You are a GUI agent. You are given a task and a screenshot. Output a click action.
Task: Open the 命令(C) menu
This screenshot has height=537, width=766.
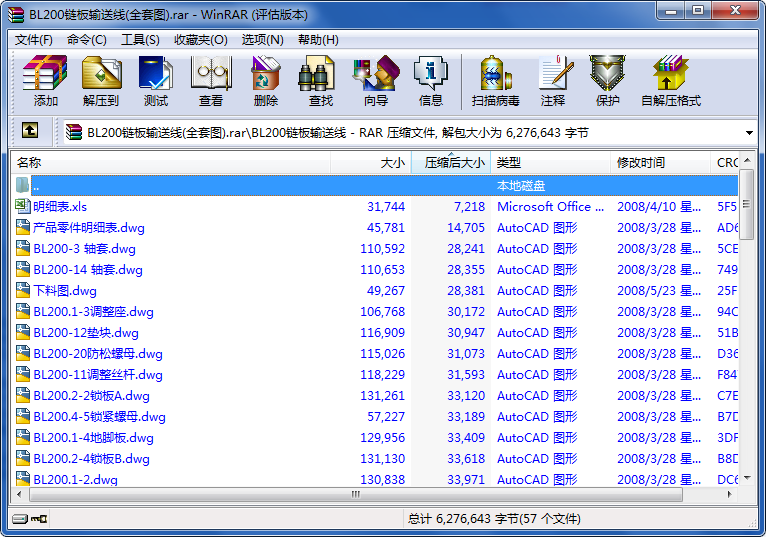[86, 40]
